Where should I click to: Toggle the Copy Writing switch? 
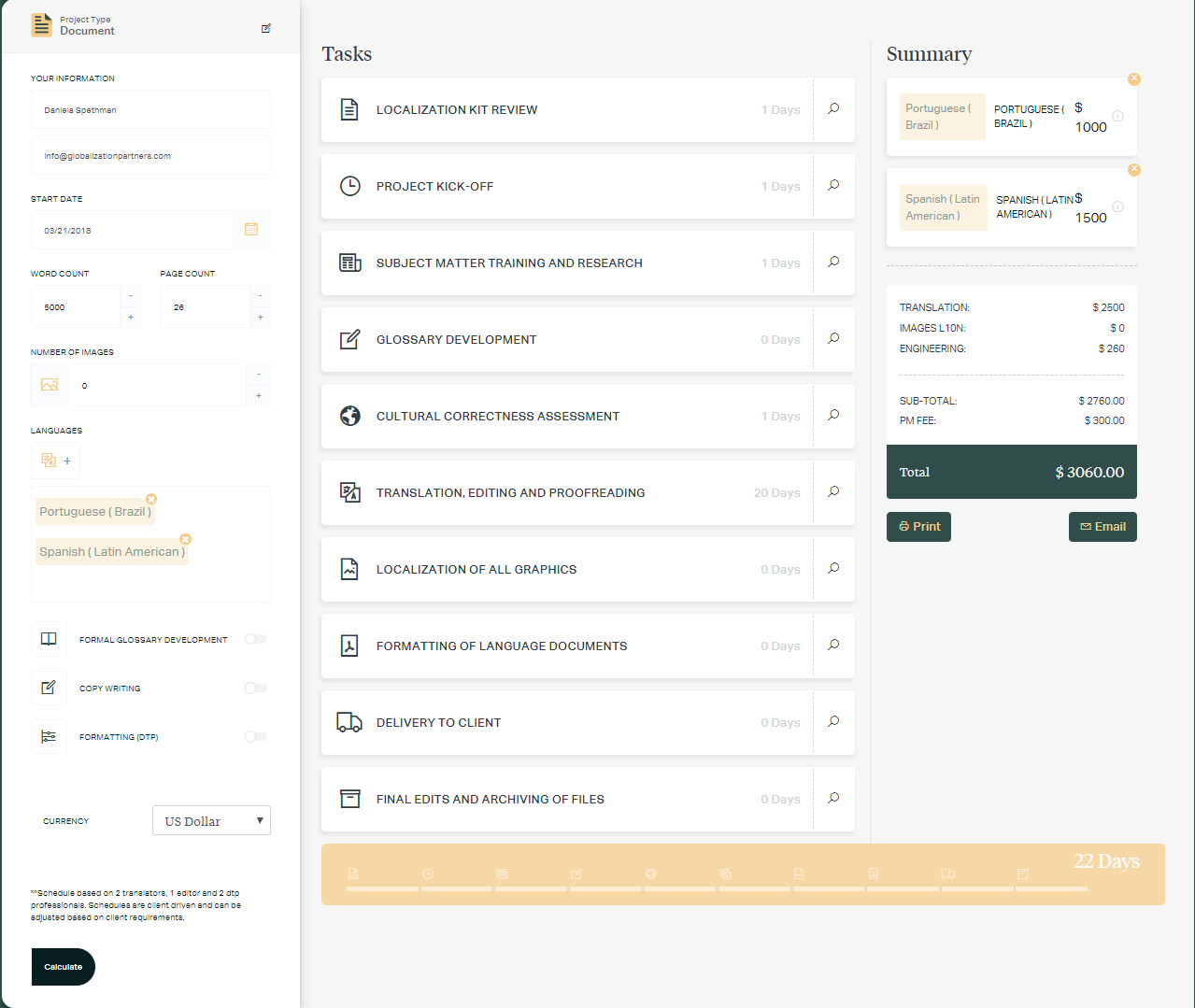[x=255, y=689]
